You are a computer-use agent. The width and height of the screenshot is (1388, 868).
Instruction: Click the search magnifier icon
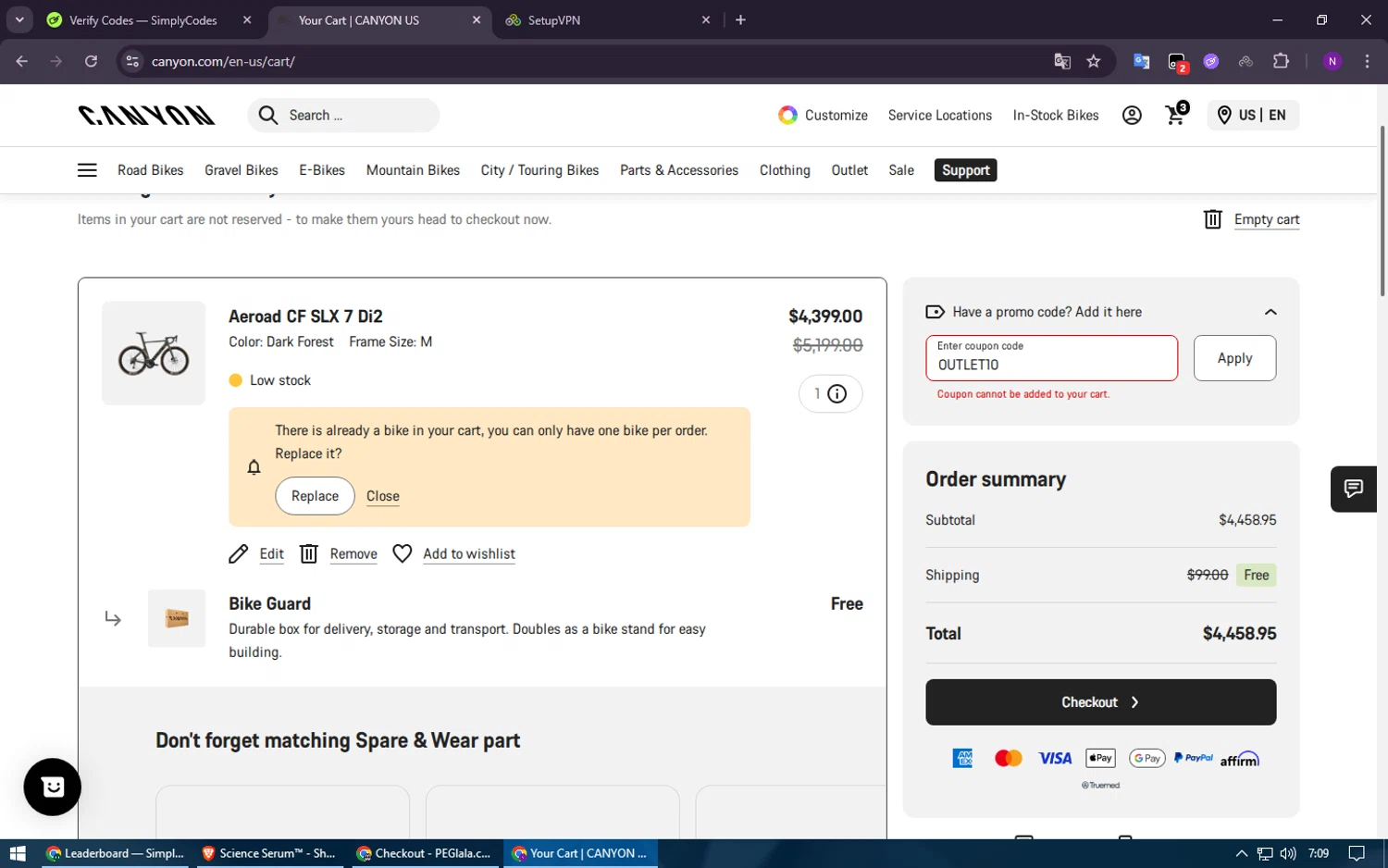268,115
